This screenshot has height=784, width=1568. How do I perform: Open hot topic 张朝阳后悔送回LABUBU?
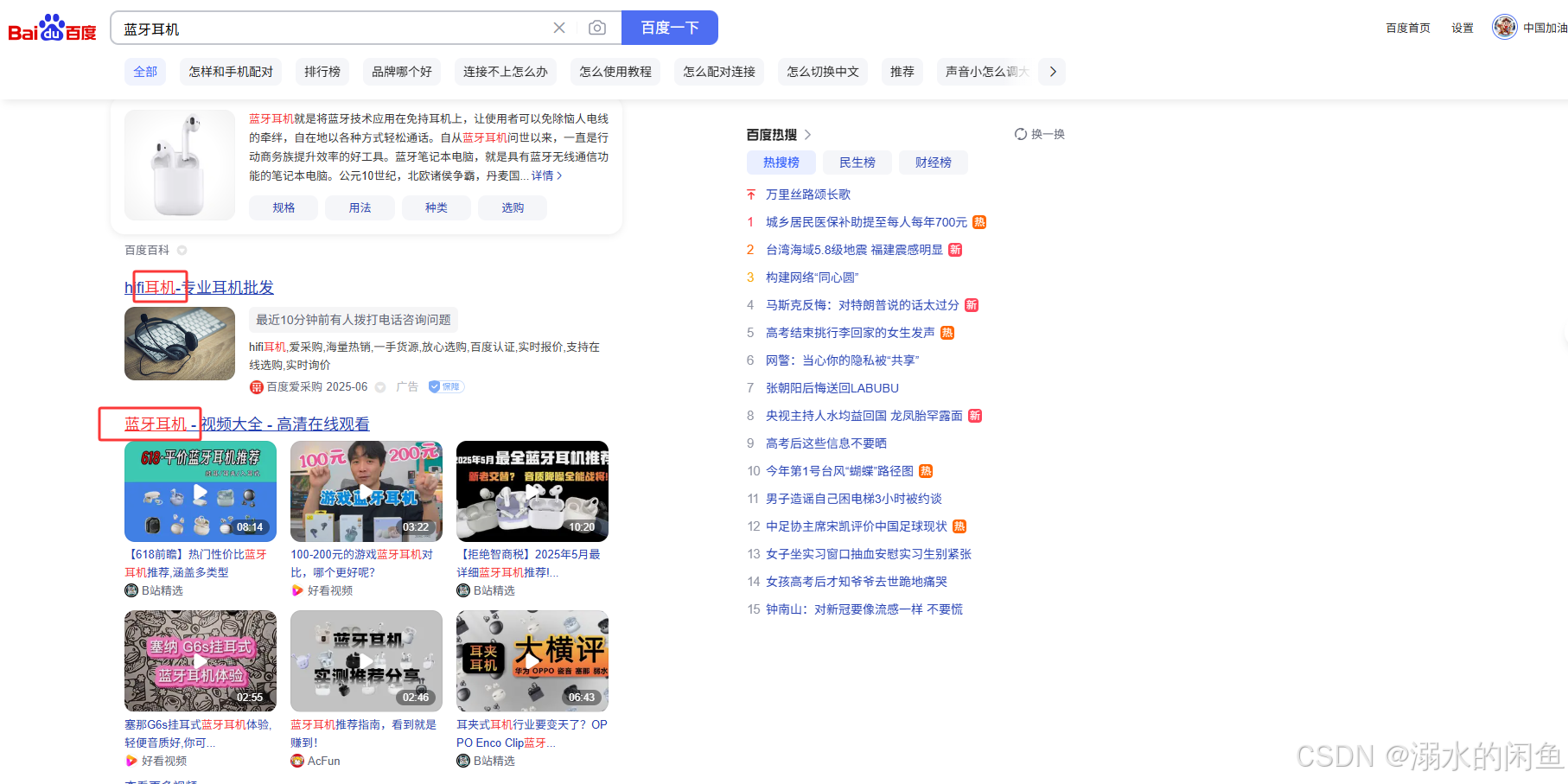click(x=832, y=388)
